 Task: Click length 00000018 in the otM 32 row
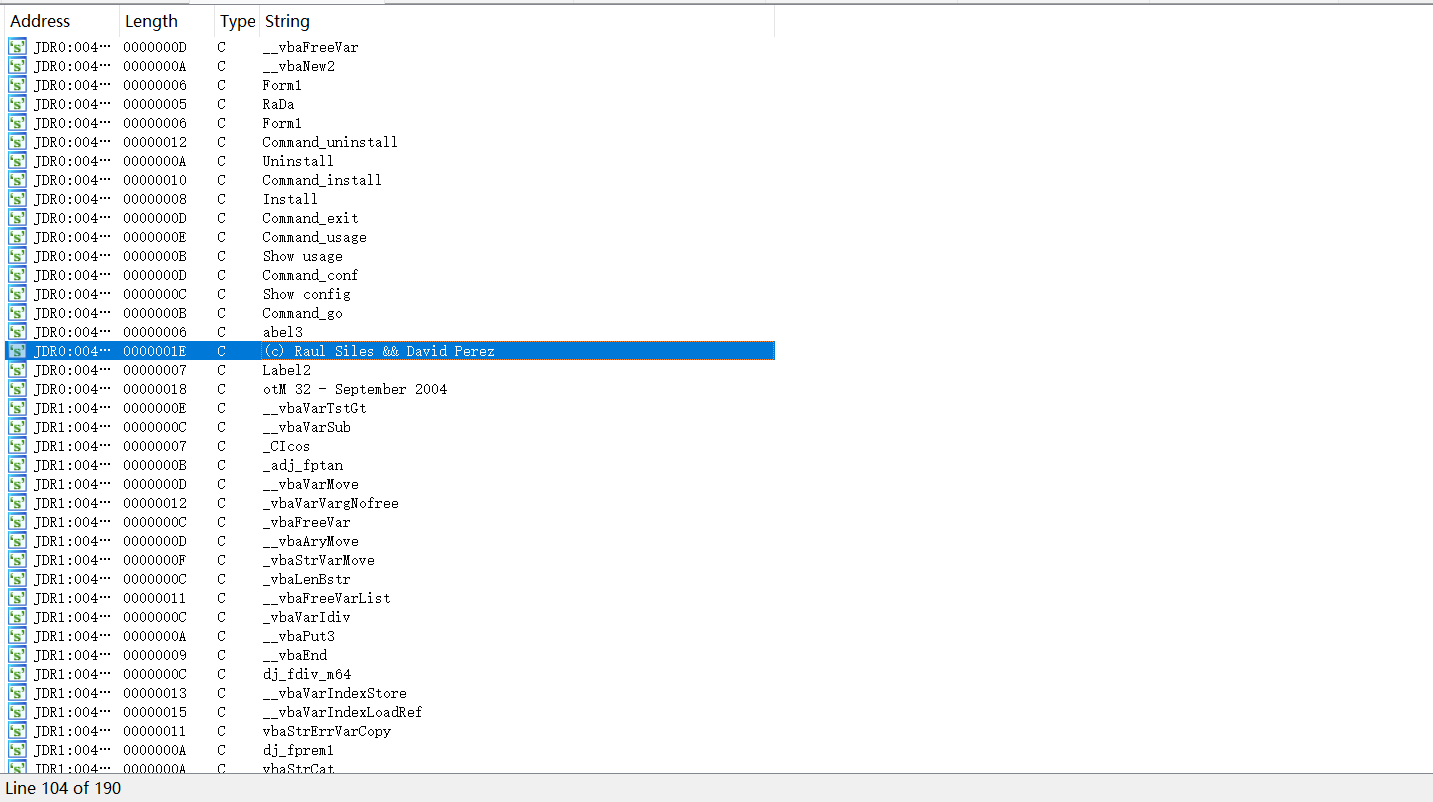coord(155,389)
